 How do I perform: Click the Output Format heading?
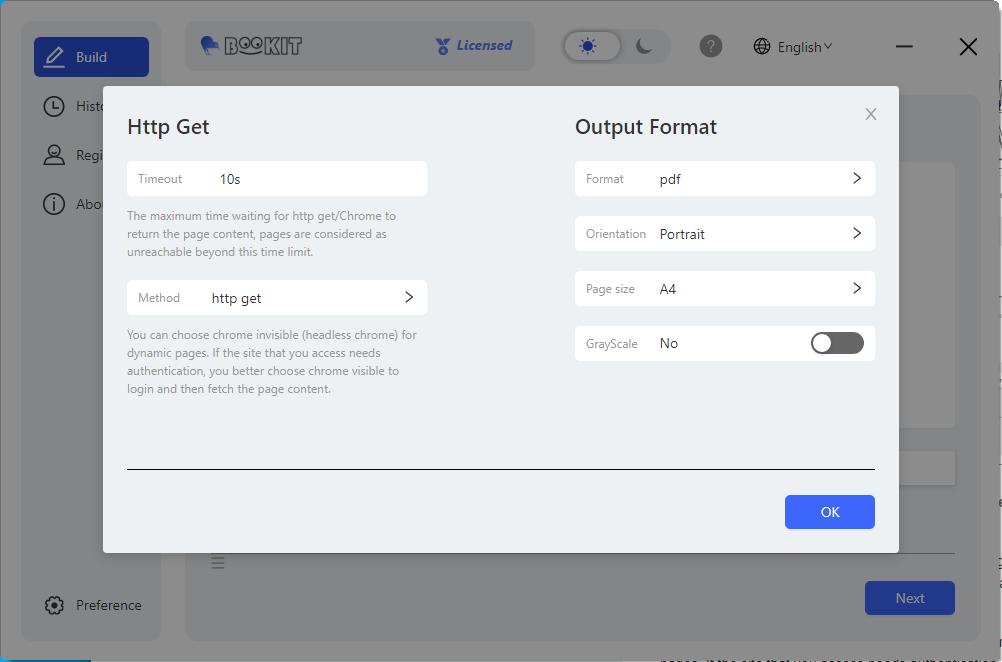pyautogui.click(x=645, y=127)
